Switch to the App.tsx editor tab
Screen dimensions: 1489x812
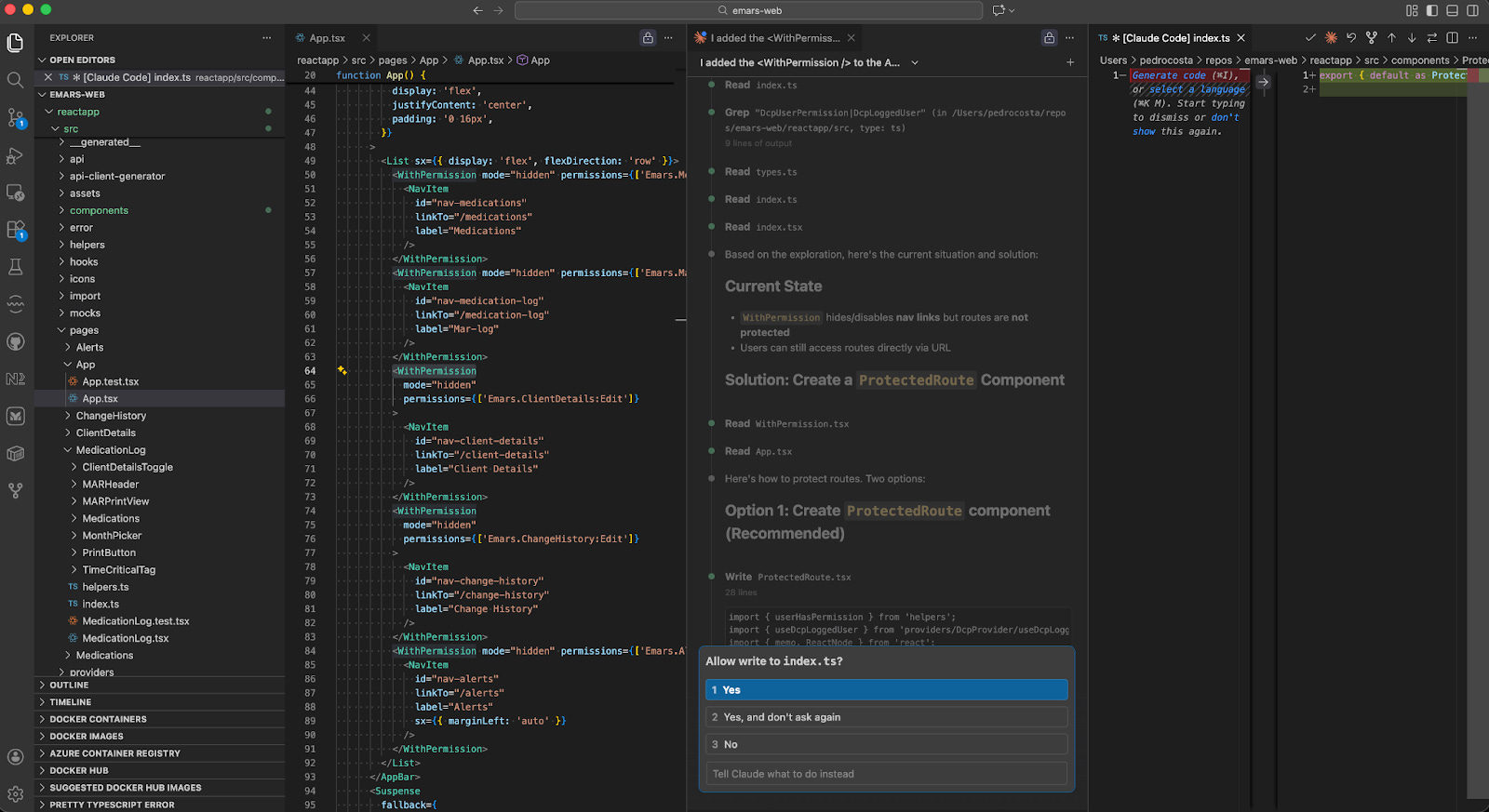pos(327,38)
